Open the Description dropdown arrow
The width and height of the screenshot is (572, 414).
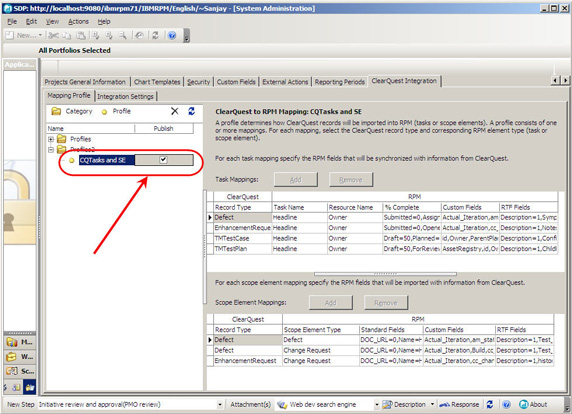coord(432,404)
